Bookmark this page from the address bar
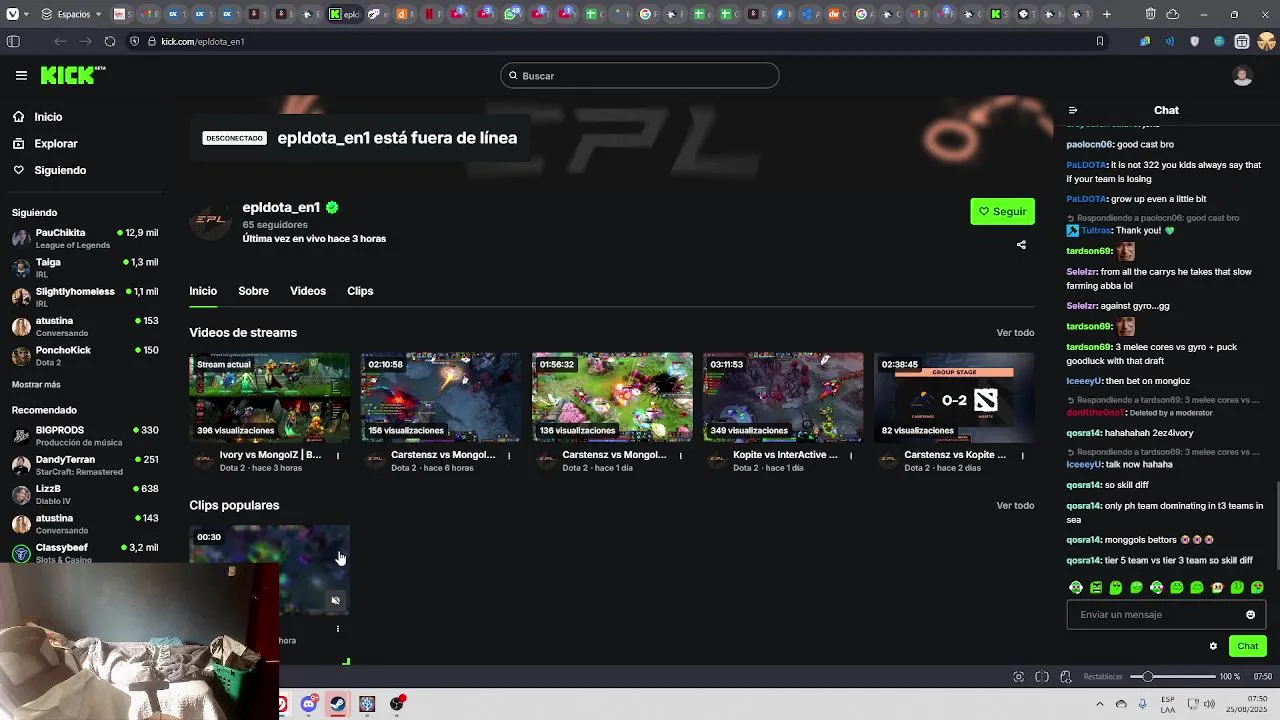Image resolution: width=1280 pixels, height=720 pixels. [1100, 42]
